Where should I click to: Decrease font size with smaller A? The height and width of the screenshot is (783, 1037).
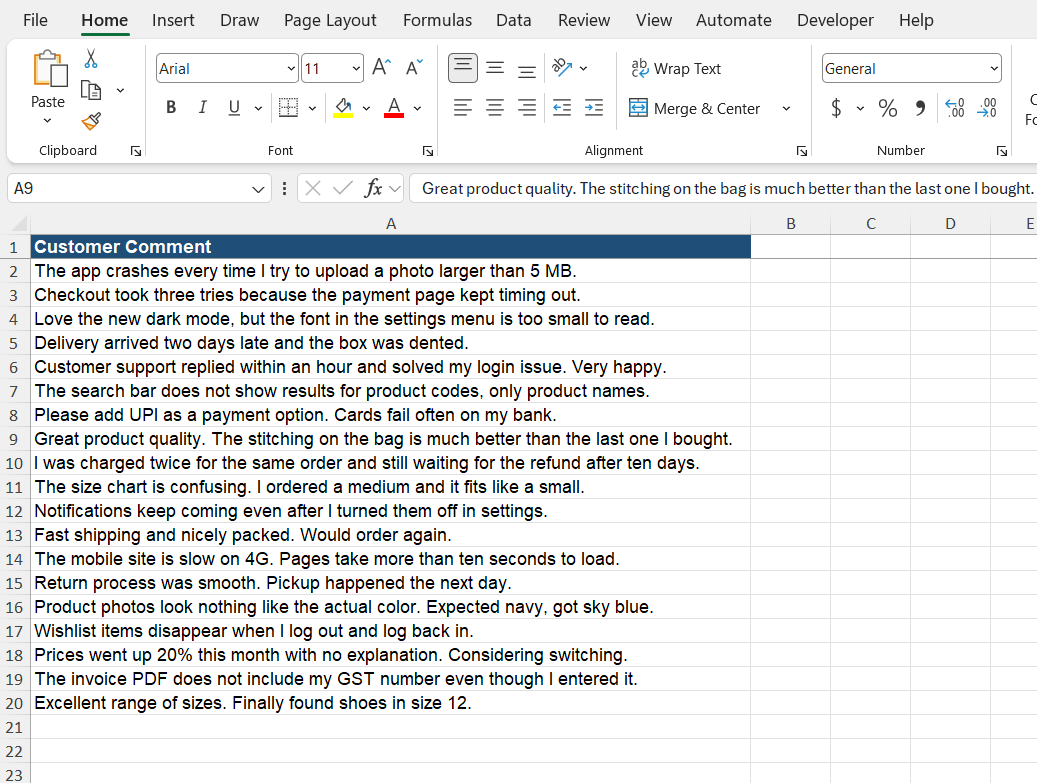(414, 67)
